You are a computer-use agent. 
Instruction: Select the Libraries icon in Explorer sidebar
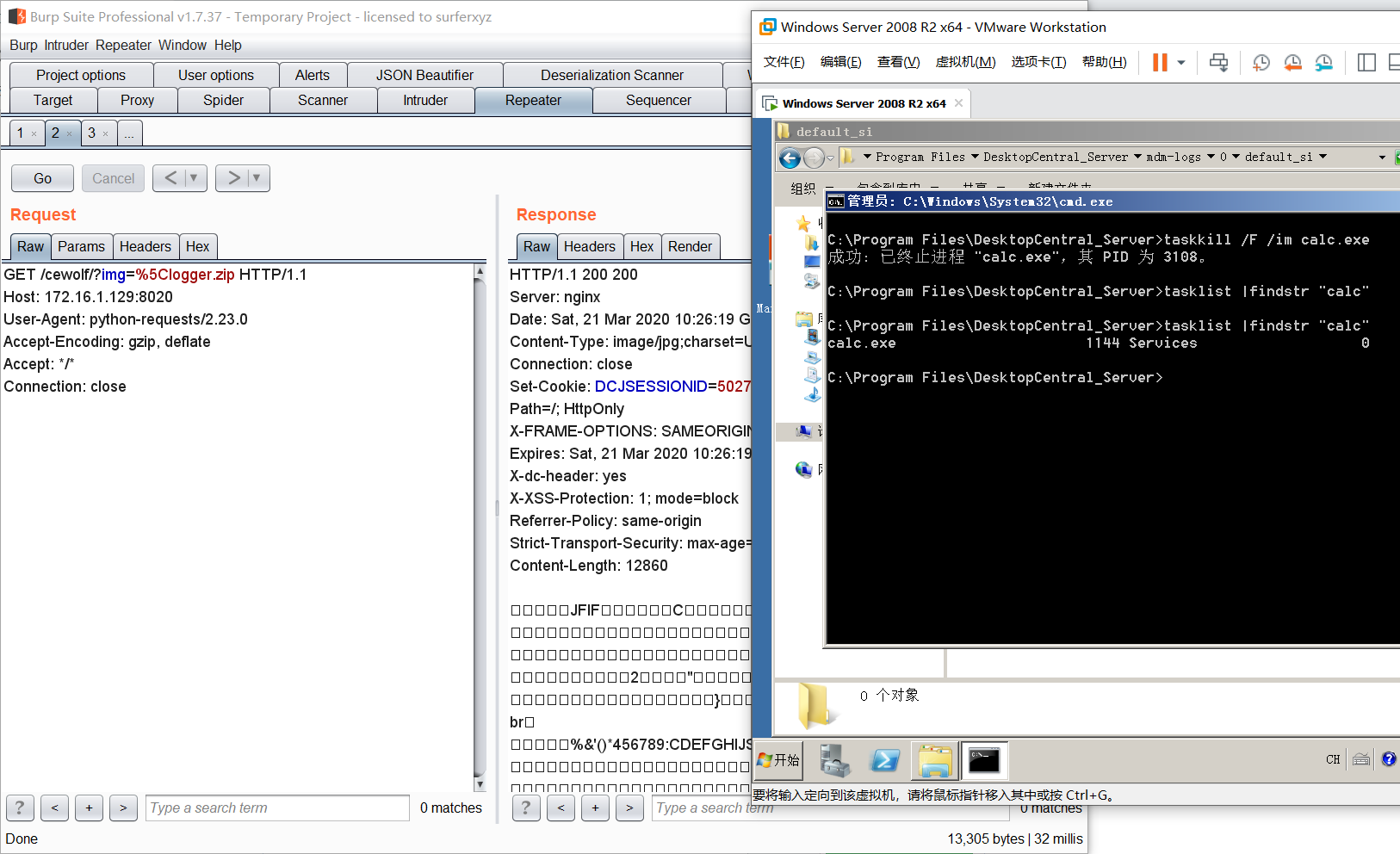tap(803, 319)
